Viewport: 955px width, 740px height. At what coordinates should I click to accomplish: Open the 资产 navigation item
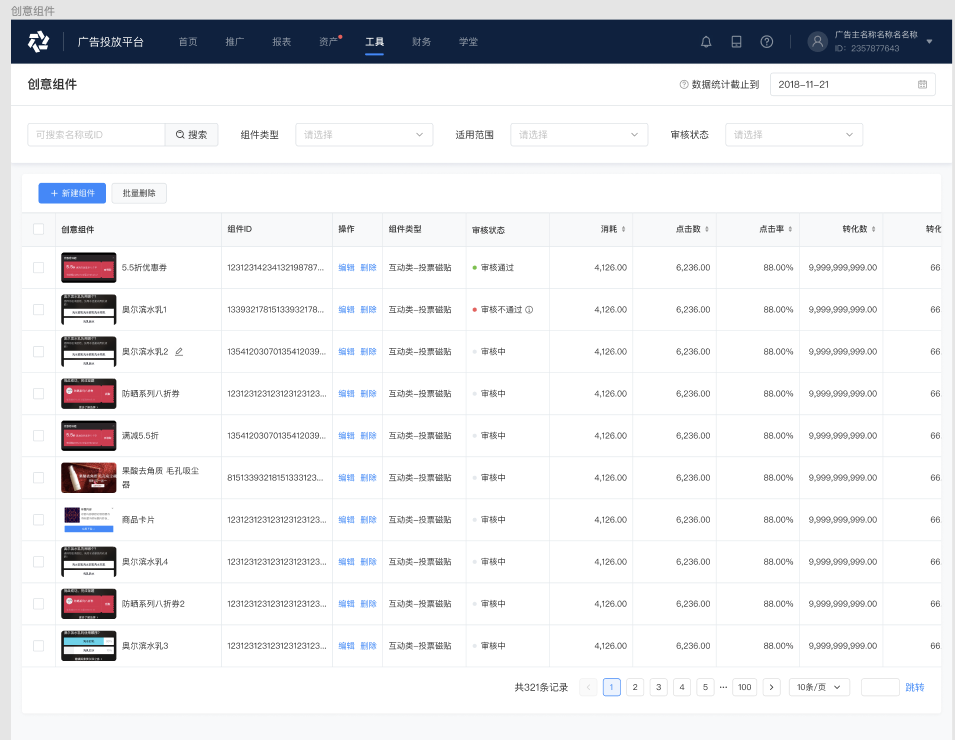328,41
